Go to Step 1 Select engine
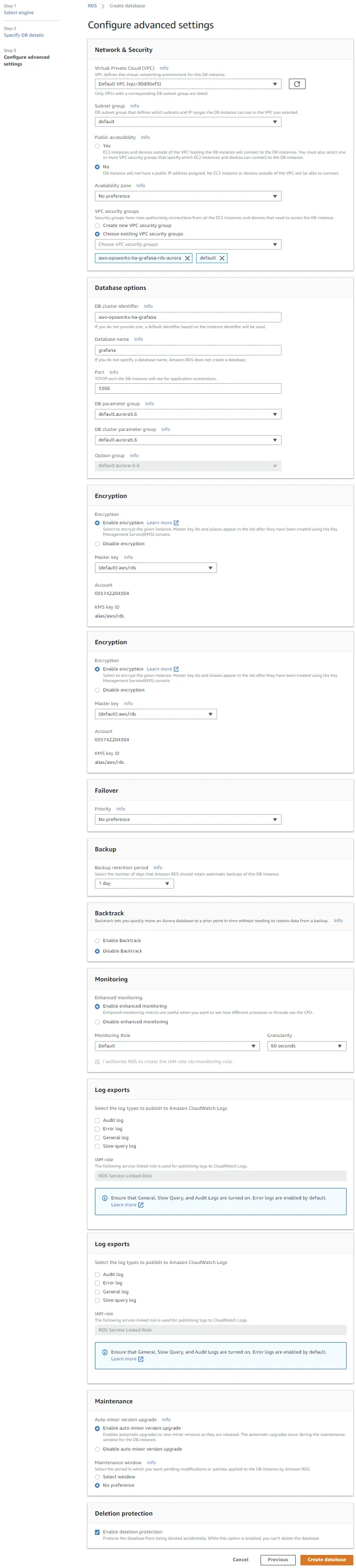The width and height of the screenshot is (356, 1568). tap(19, 13)
